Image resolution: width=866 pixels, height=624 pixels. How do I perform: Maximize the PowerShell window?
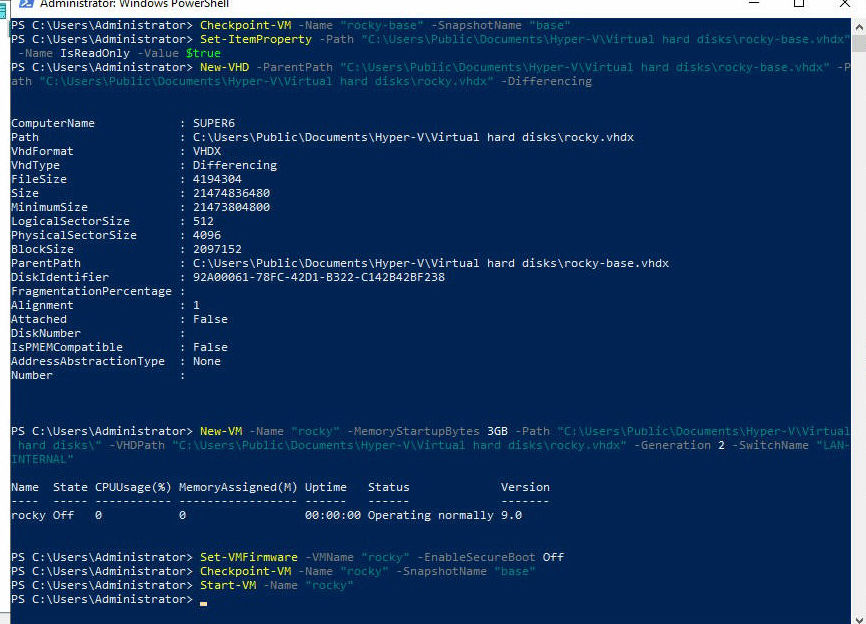(799, 4)
